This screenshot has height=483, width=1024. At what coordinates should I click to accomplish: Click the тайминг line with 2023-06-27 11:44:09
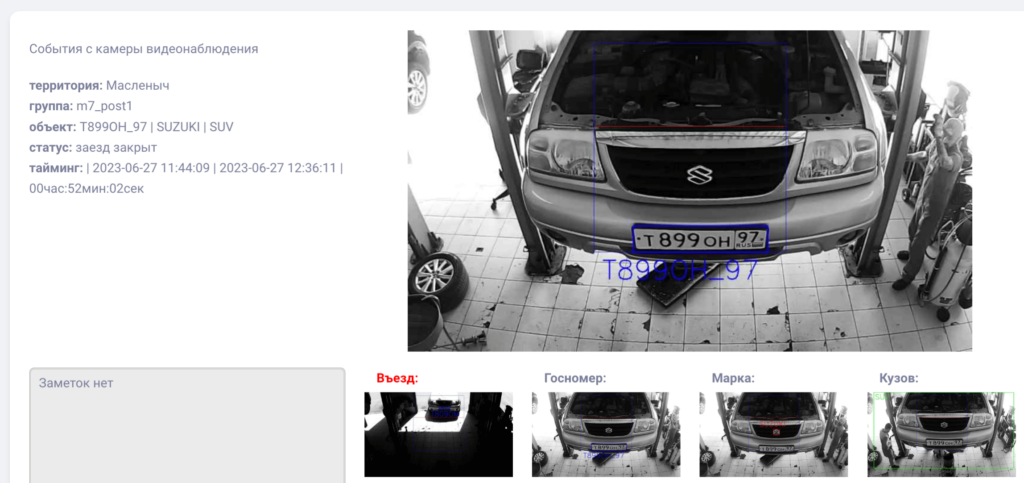pyautogui.click(x=186, y=168)
